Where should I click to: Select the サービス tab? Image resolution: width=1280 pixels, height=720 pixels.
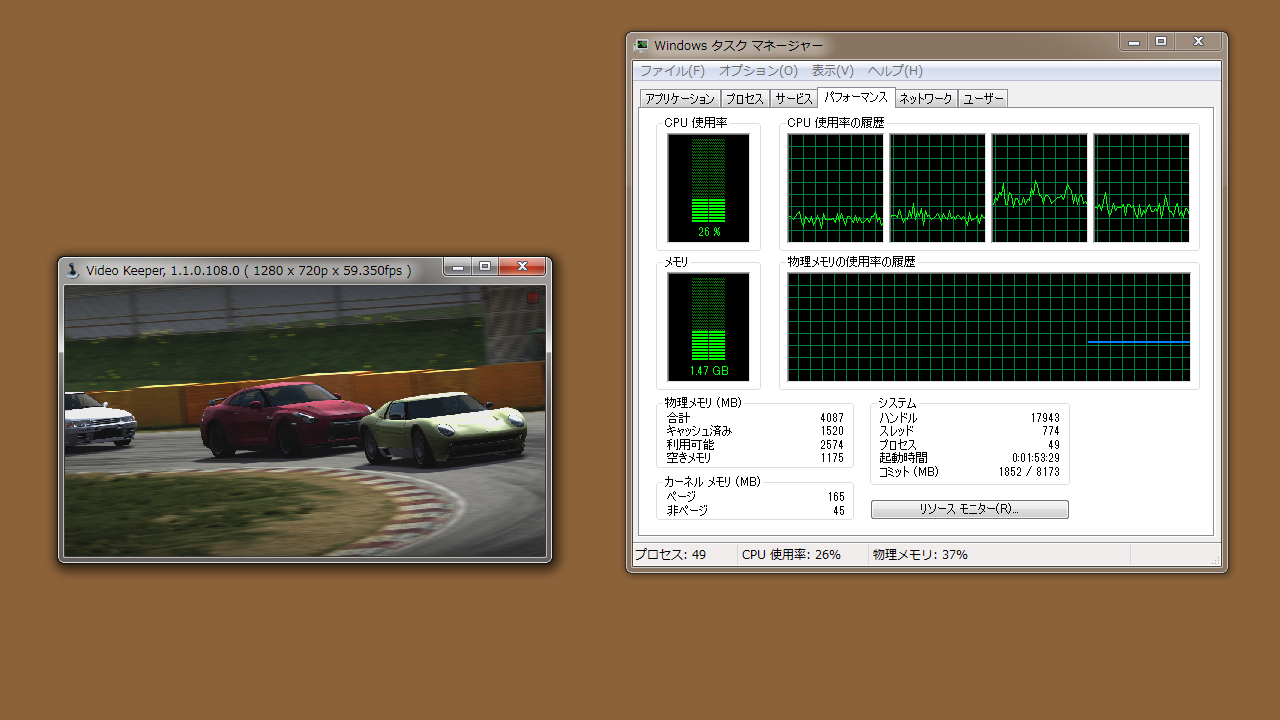[794, 99]
